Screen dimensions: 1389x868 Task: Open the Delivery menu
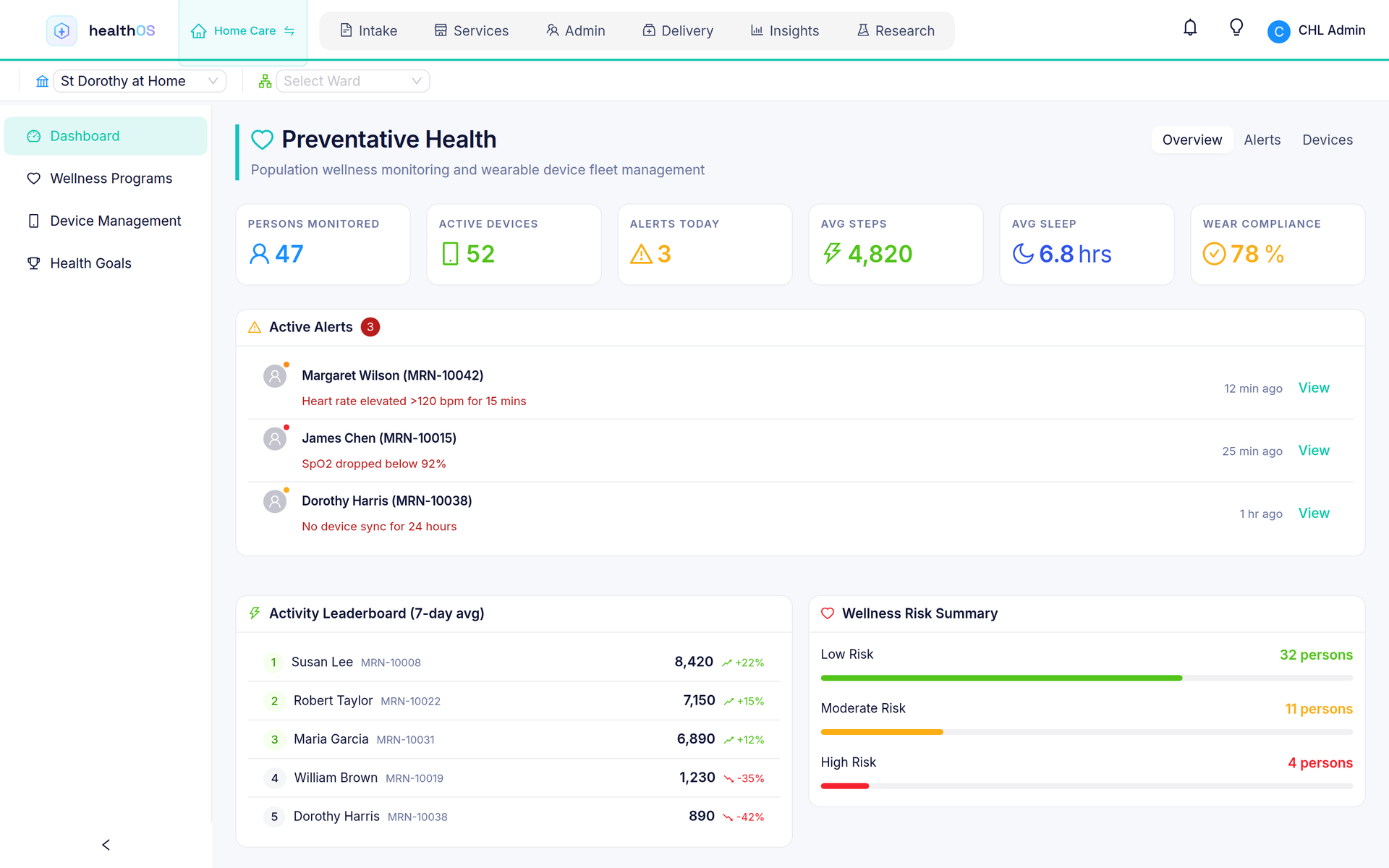678,31
